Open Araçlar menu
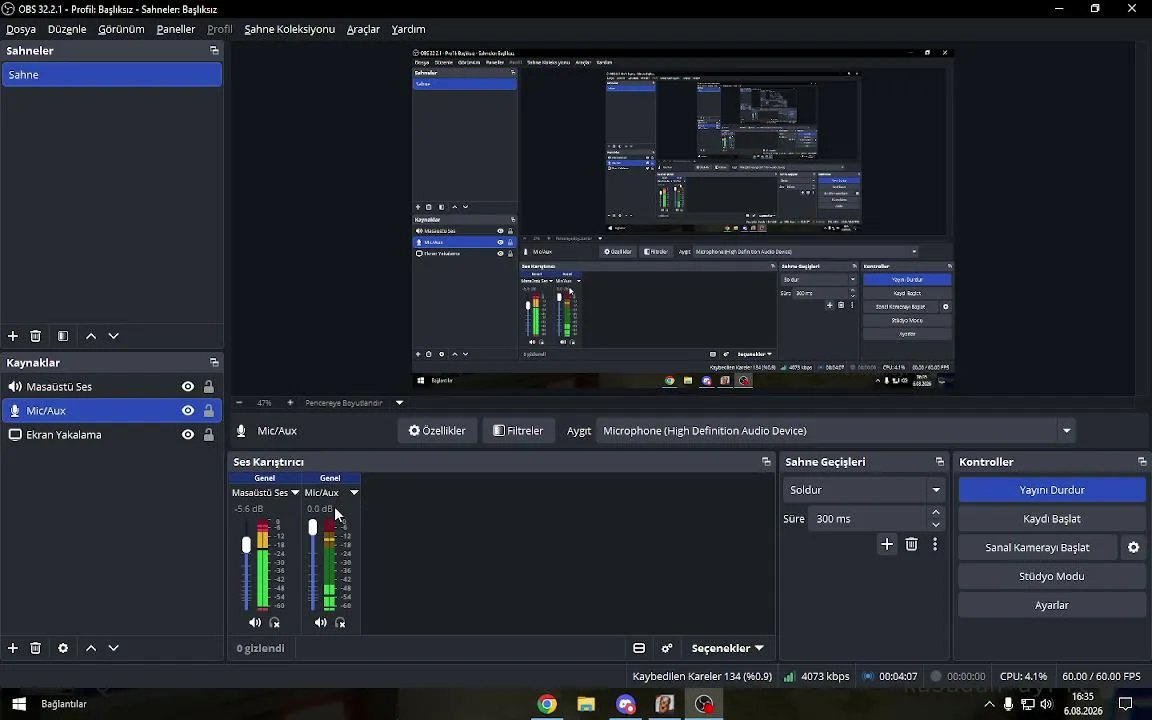1152x720 pixels. pos(363,29)
